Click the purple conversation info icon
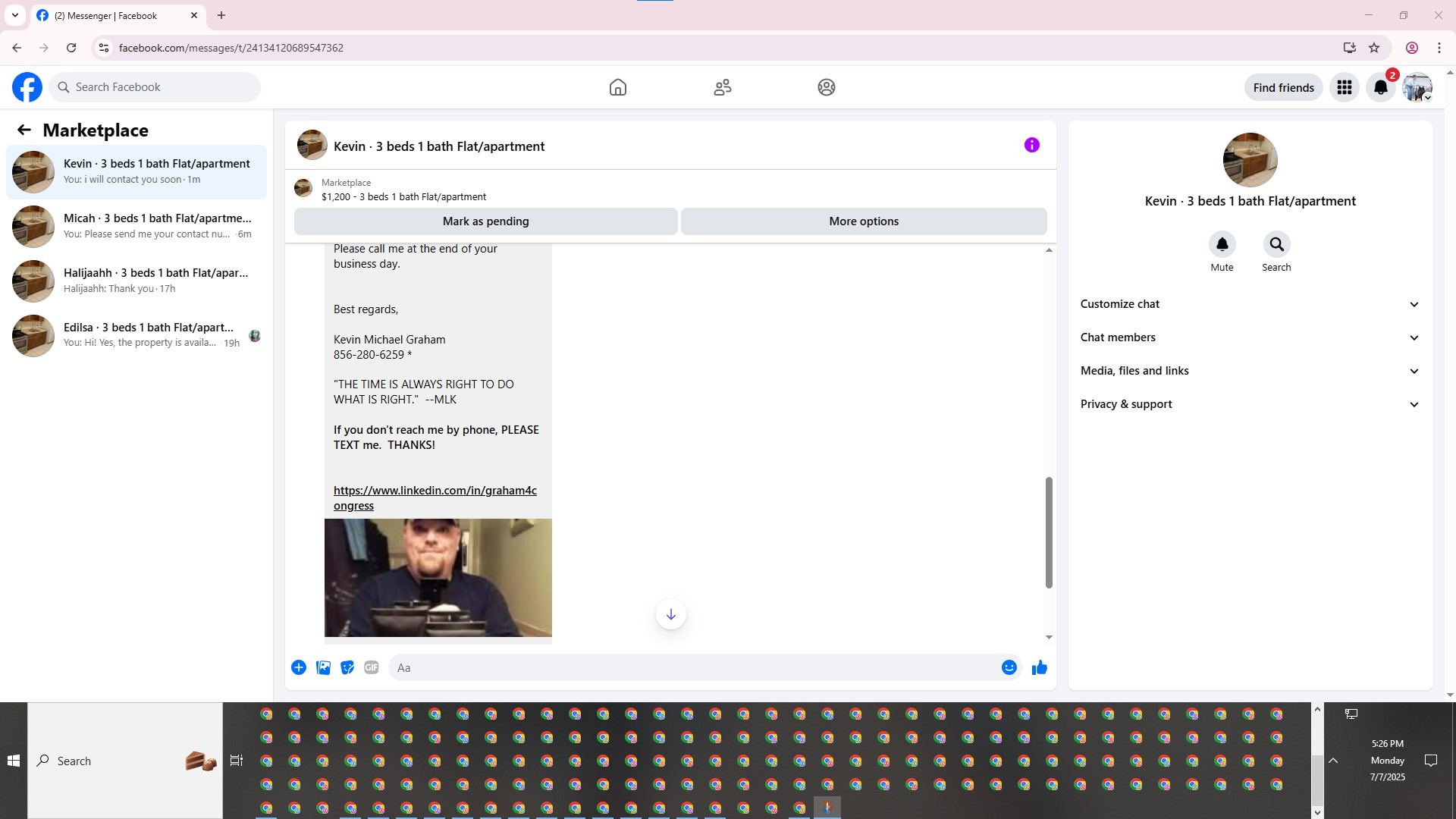Viewport: 1456px width, 819px height. 1031,145
